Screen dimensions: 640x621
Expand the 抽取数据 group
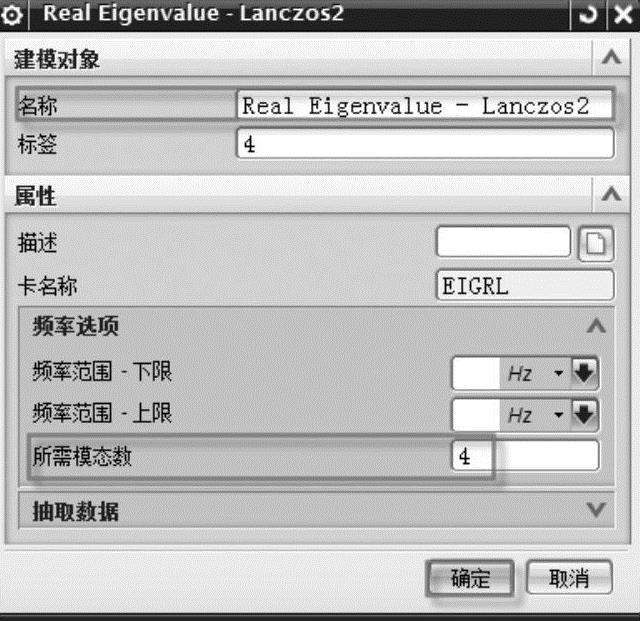tap(596, 510)
